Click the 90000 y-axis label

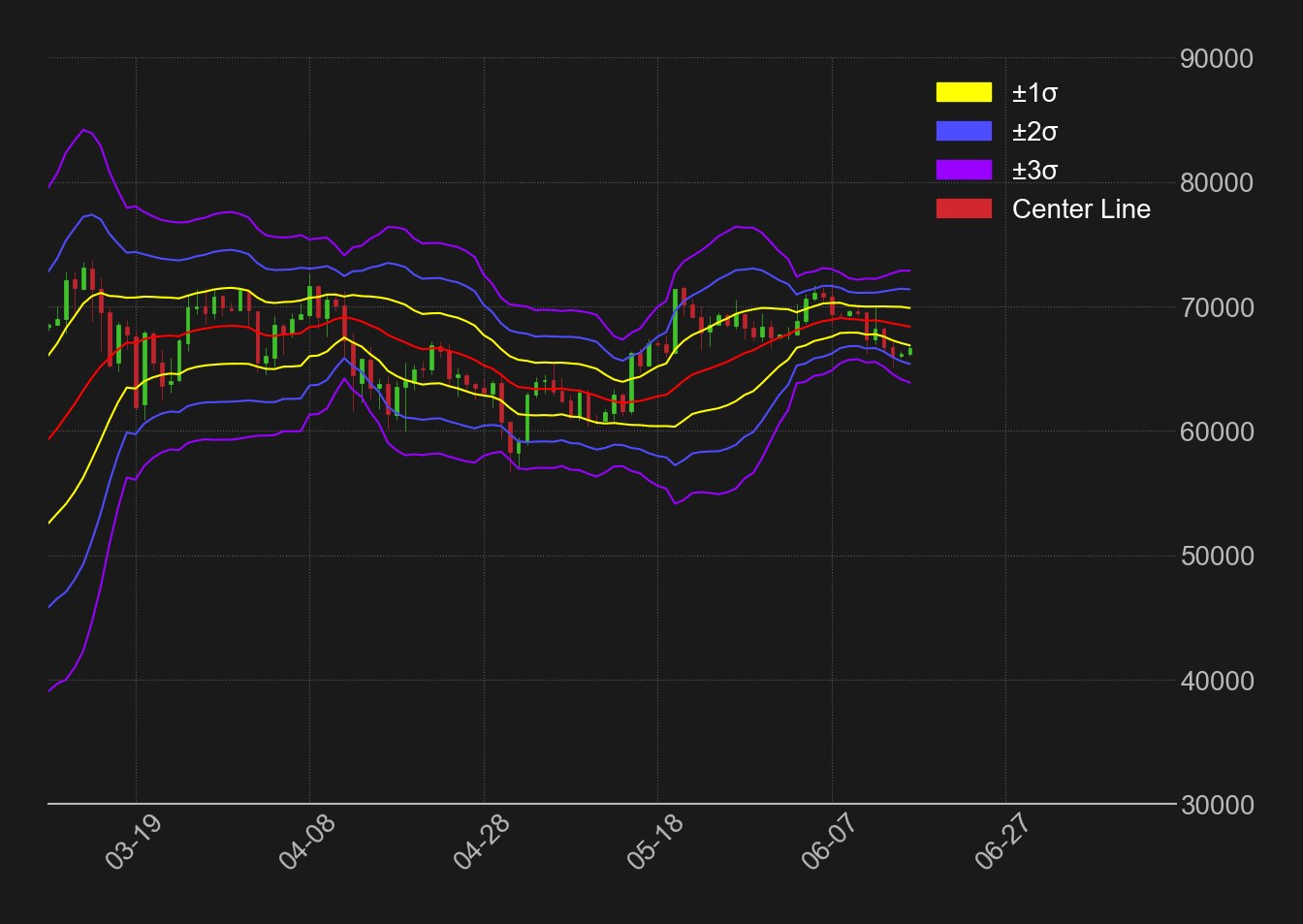click(1216, 59)
